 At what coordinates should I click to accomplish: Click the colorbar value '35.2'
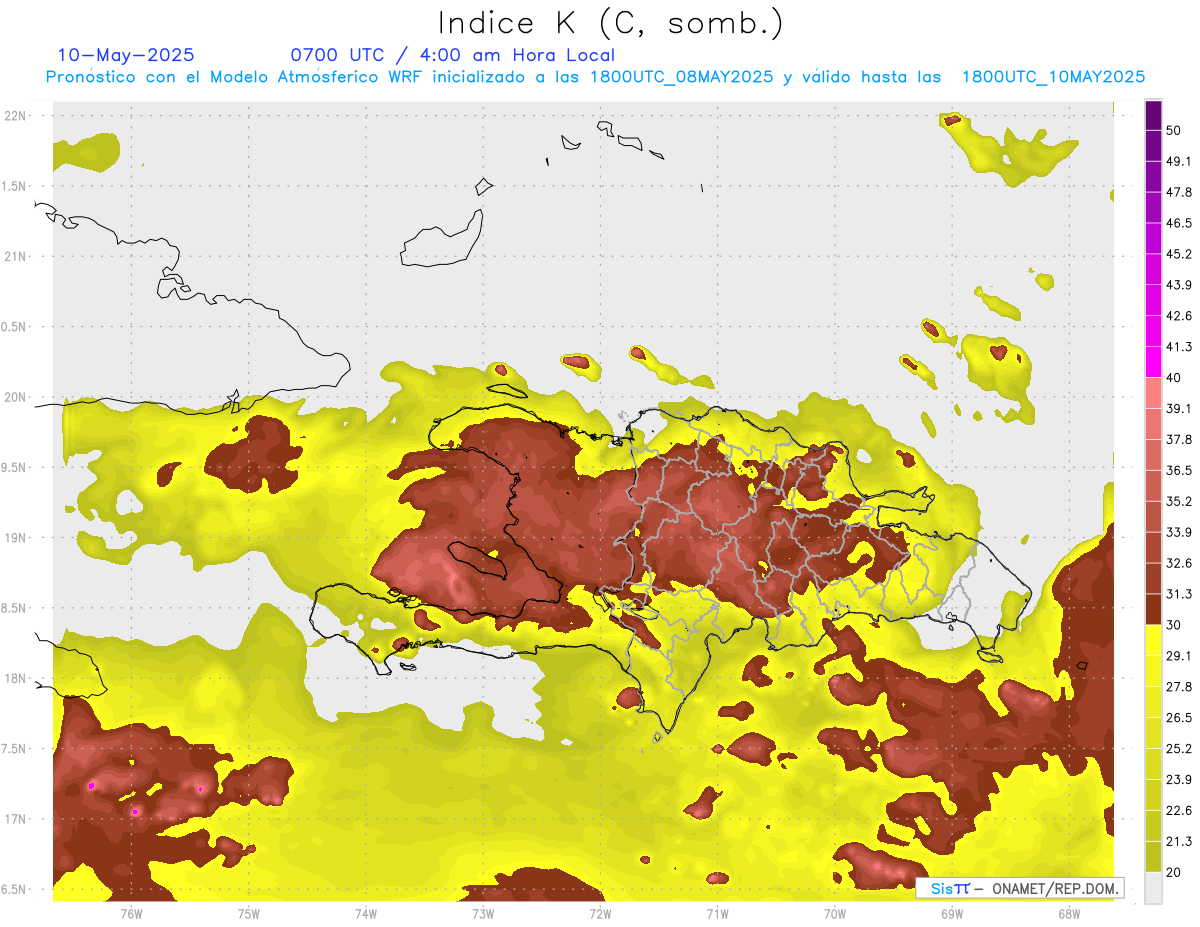(1178, 502)
